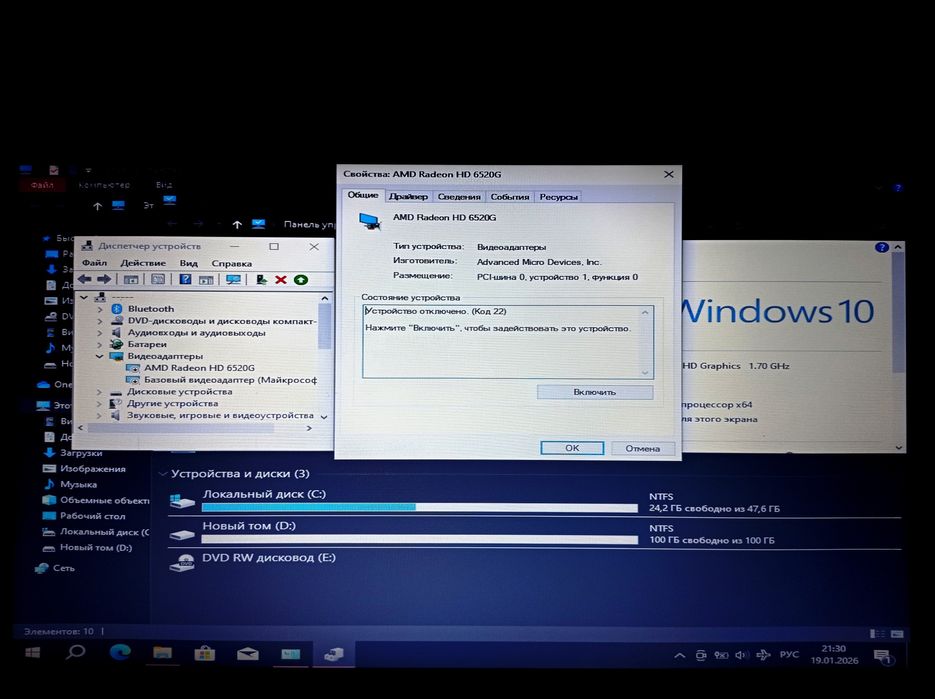Click OK in properties dialog
The image size is (935, 699).
pyautogui.click(x=572, y=448)
